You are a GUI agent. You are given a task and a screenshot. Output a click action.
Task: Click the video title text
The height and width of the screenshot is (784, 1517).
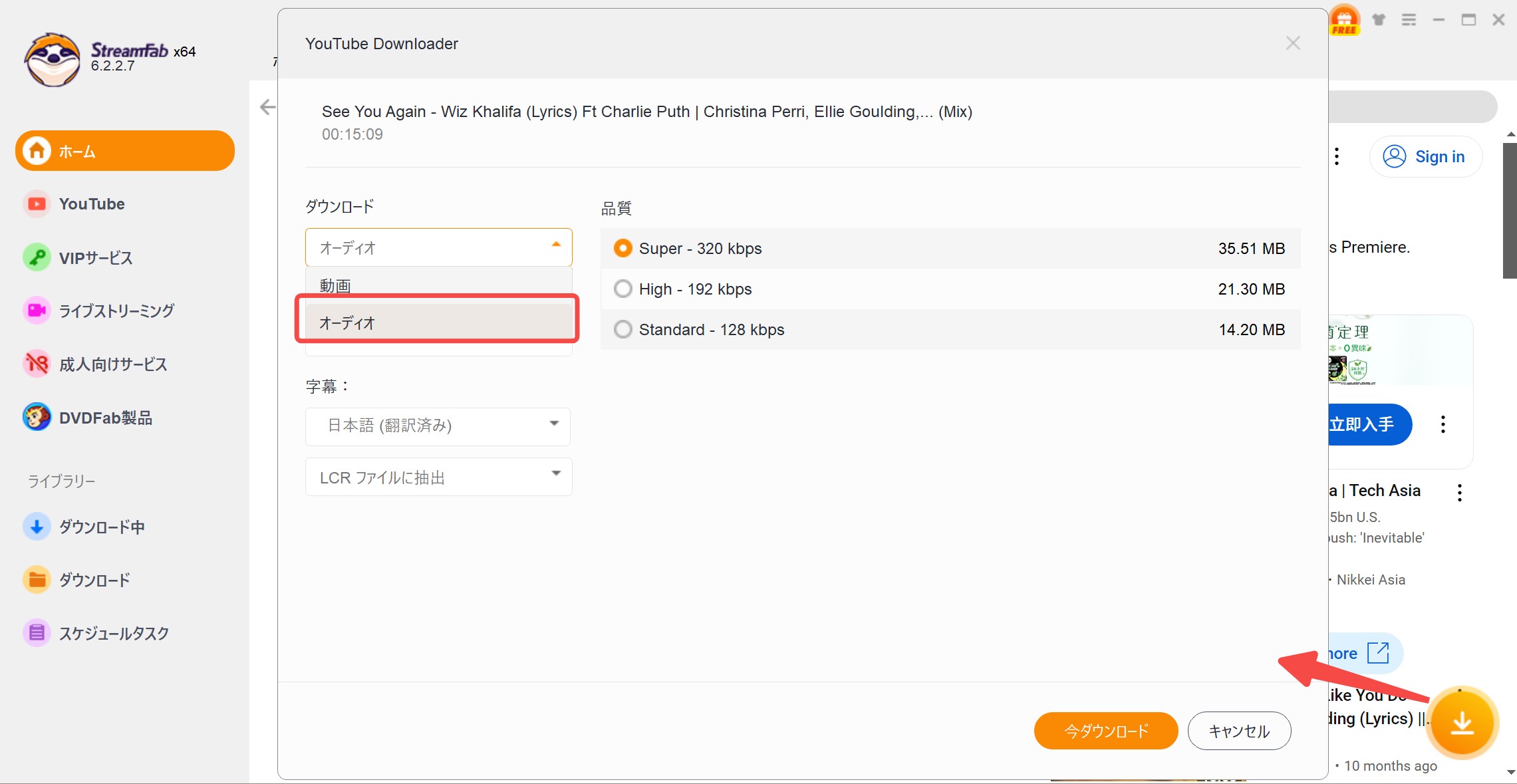coord(647,112)
